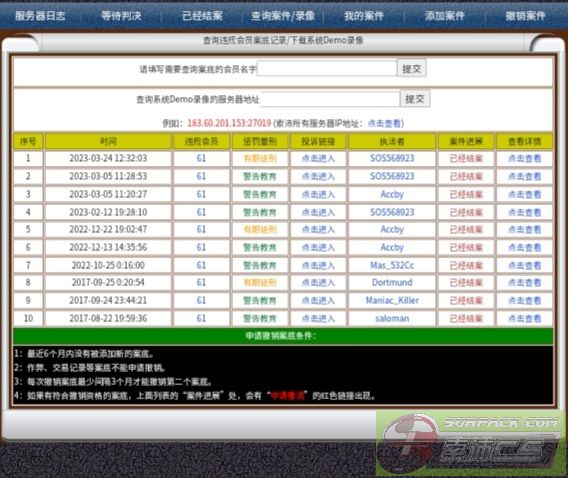Click the CS logo at bottom right
The image size is (568, 478).
click(x=471, y=444)
